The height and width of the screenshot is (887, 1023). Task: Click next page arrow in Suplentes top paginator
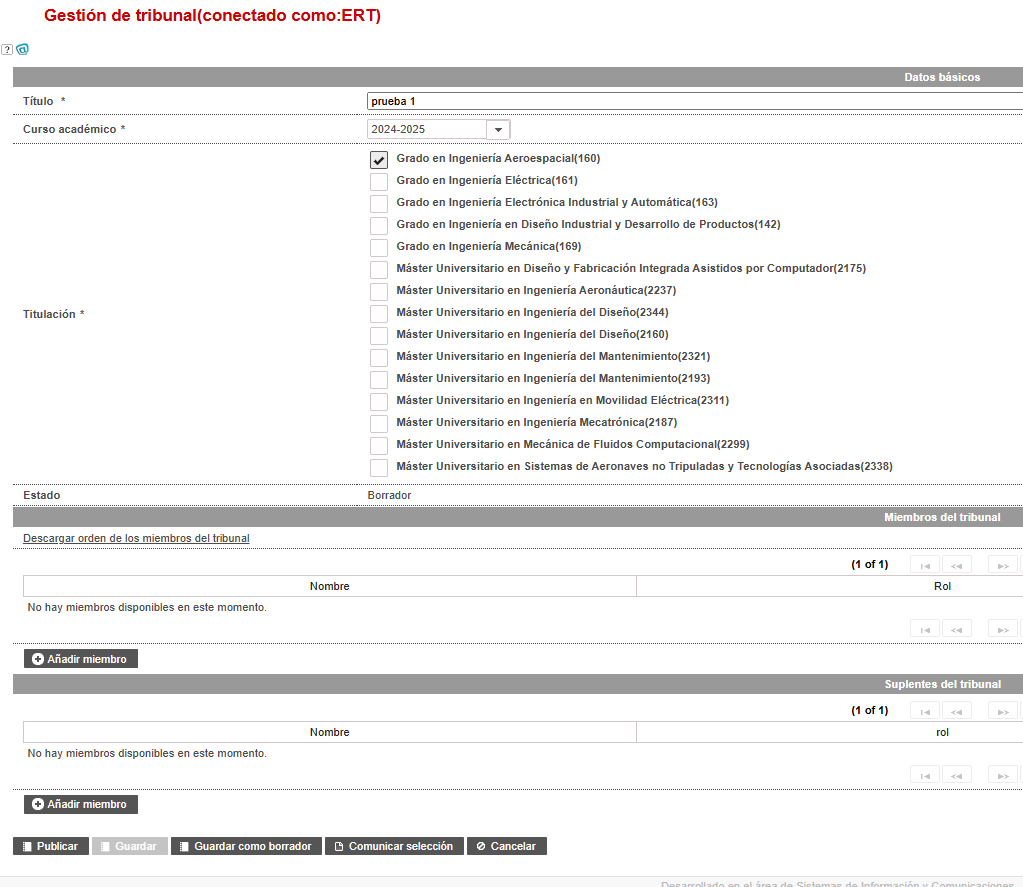pyautogui.click(x=1003, y=711)
